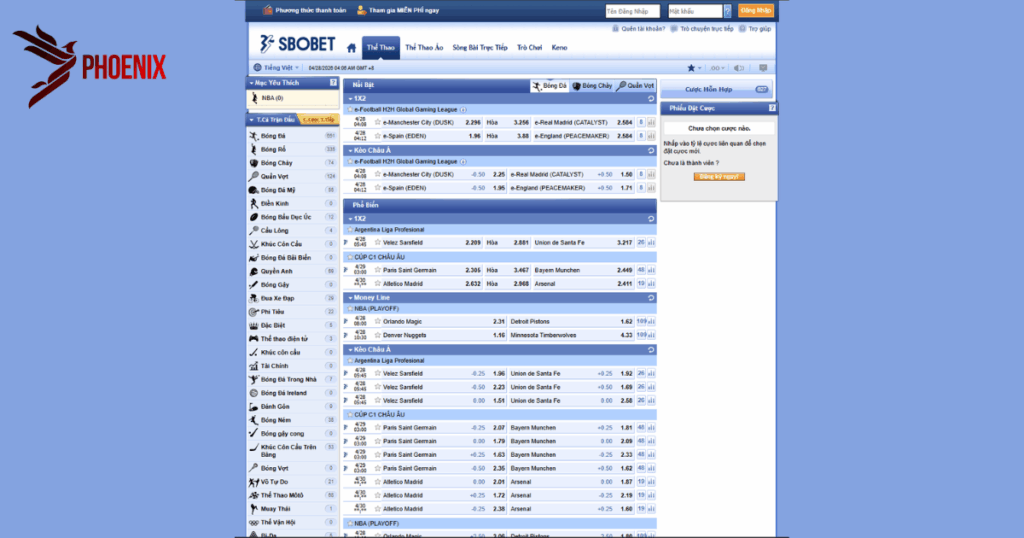The image size is (1024, 538).
Task: Open help icon on Phiếu Đặt Cược panel
Action: [x=772, y=108]
